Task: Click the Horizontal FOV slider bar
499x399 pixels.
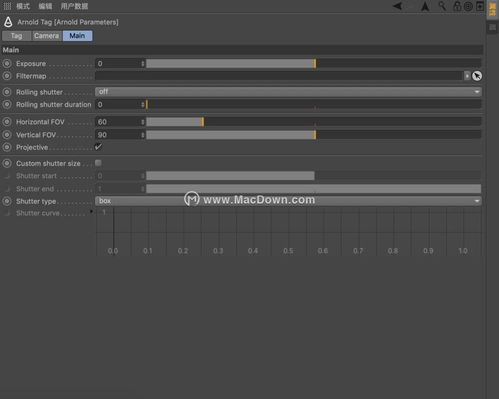Action: click(314, 122)
